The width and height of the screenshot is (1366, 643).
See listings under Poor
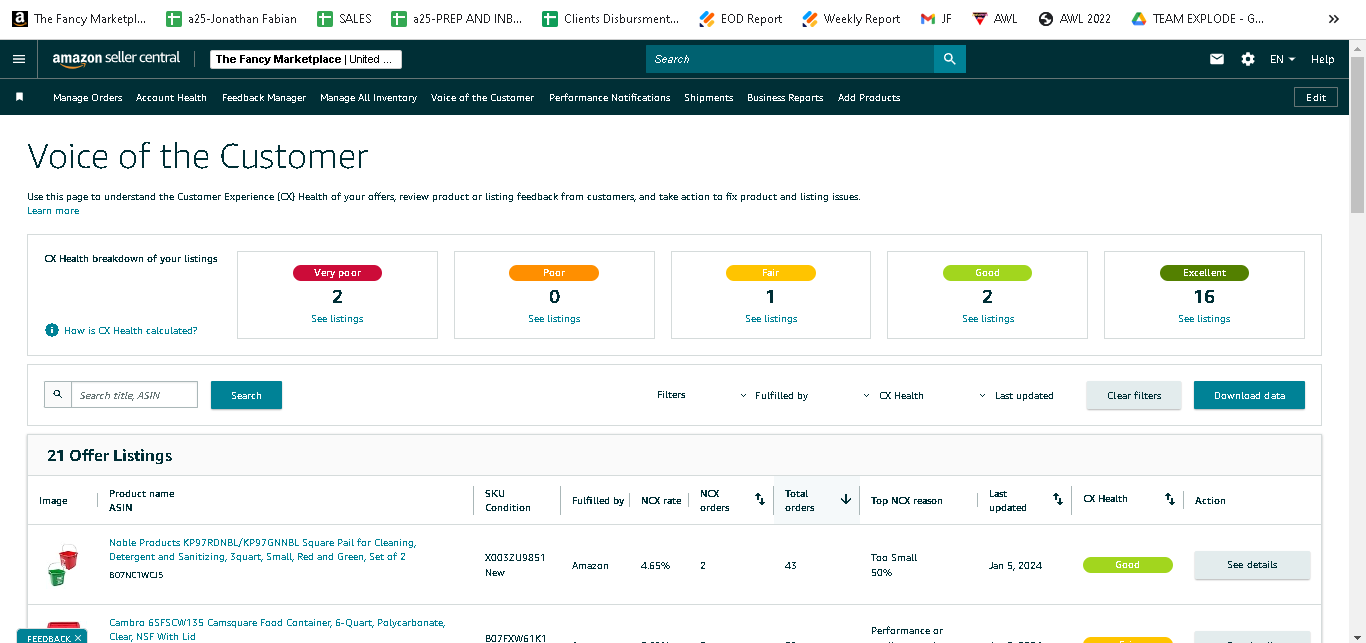point(554,319)
